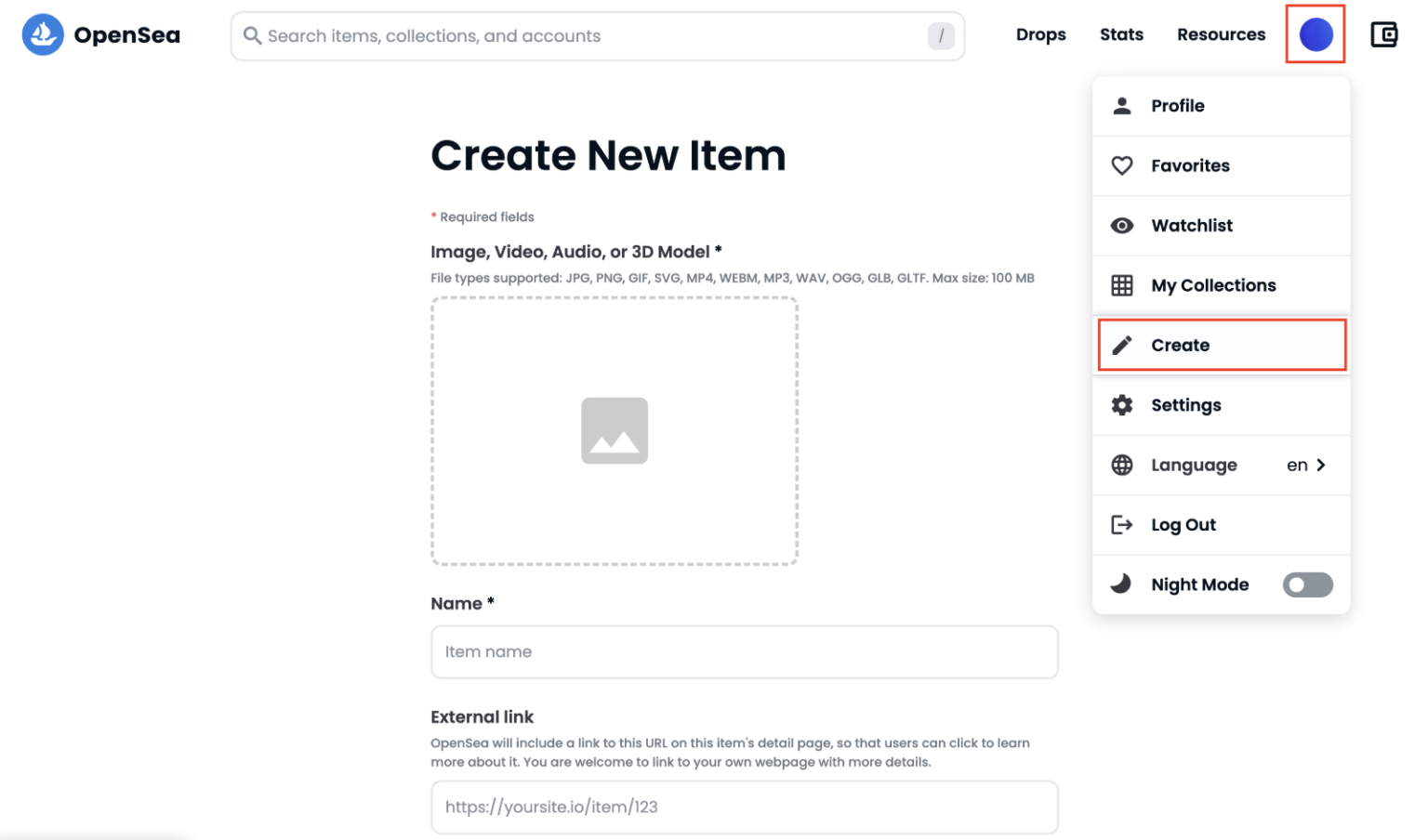Click the My Collections grid icon
The image size is (1428, 840).
click(x=1122, y=285)
